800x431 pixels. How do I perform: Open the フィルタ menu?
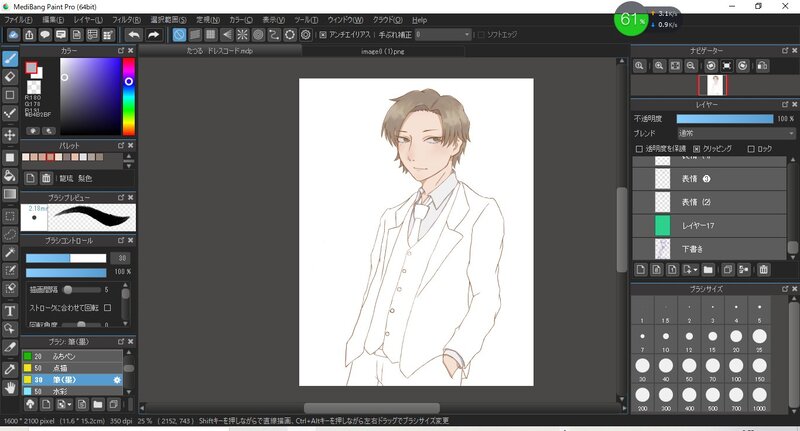(x=125, y=19)
